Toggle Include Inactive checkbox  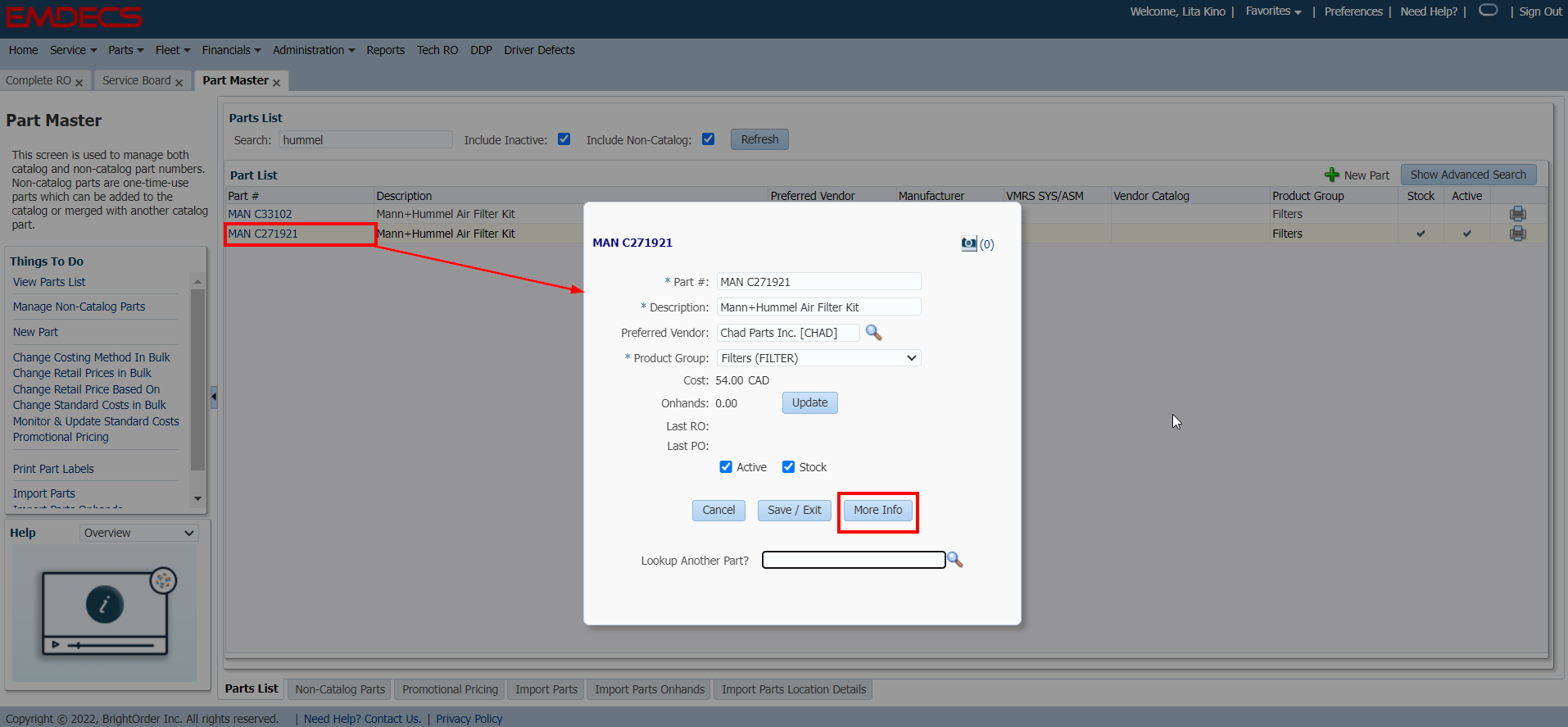[x=564, y=139]
